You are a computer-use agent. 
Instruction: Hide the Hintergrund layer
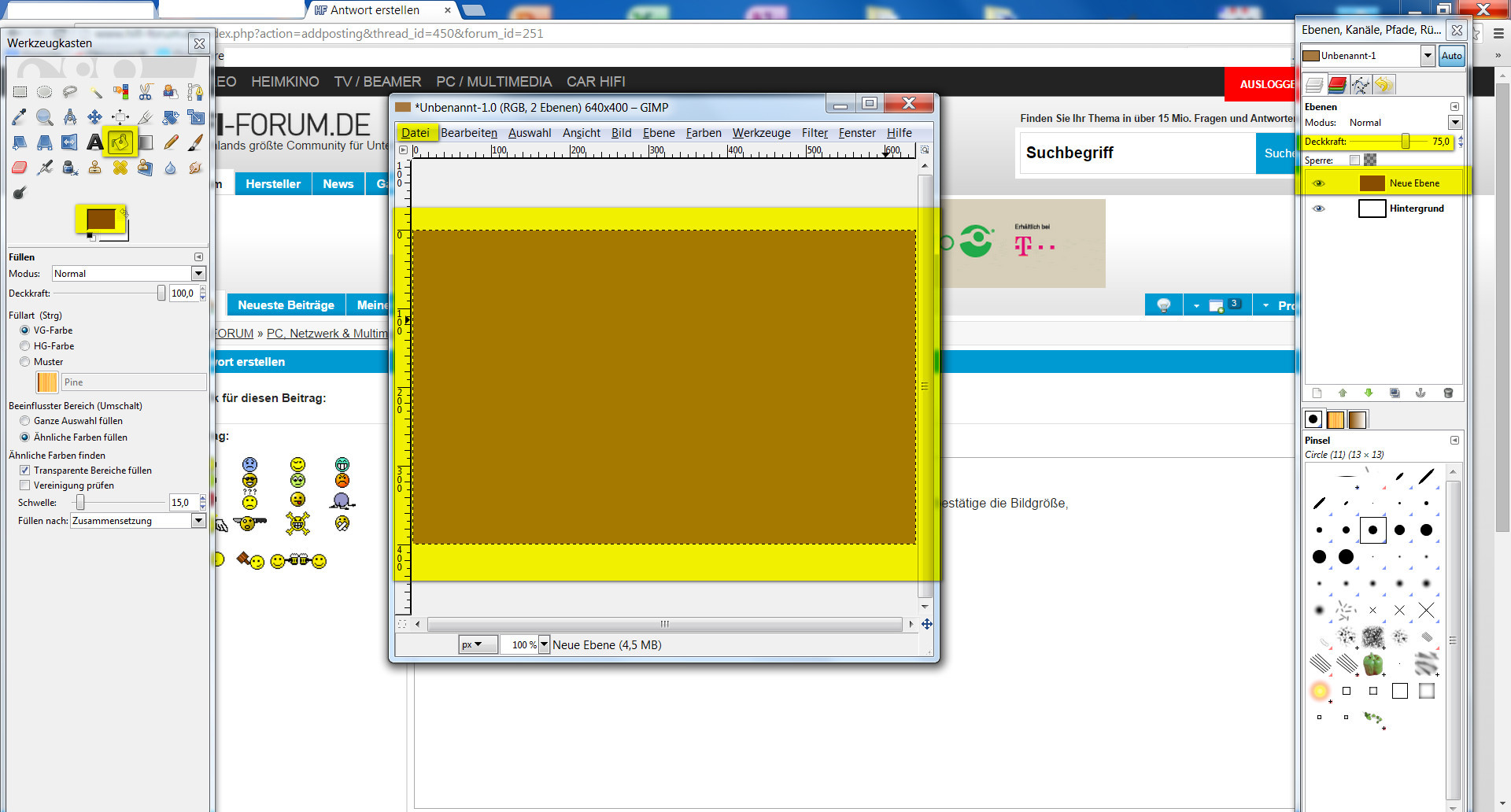1319,209
